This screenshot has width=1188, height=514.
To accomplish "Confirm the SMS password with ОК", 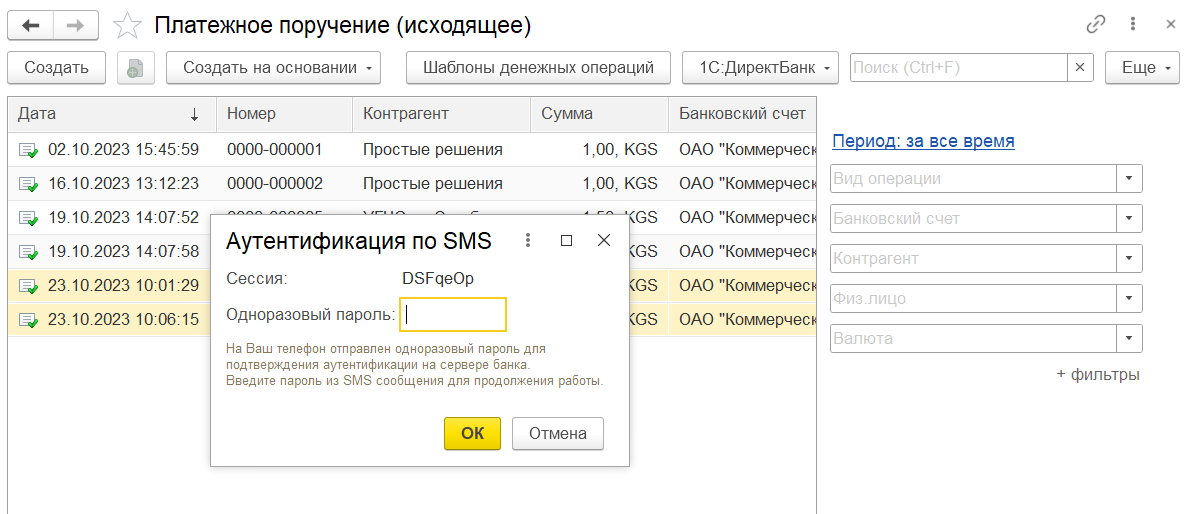I will tap(473, 433).
